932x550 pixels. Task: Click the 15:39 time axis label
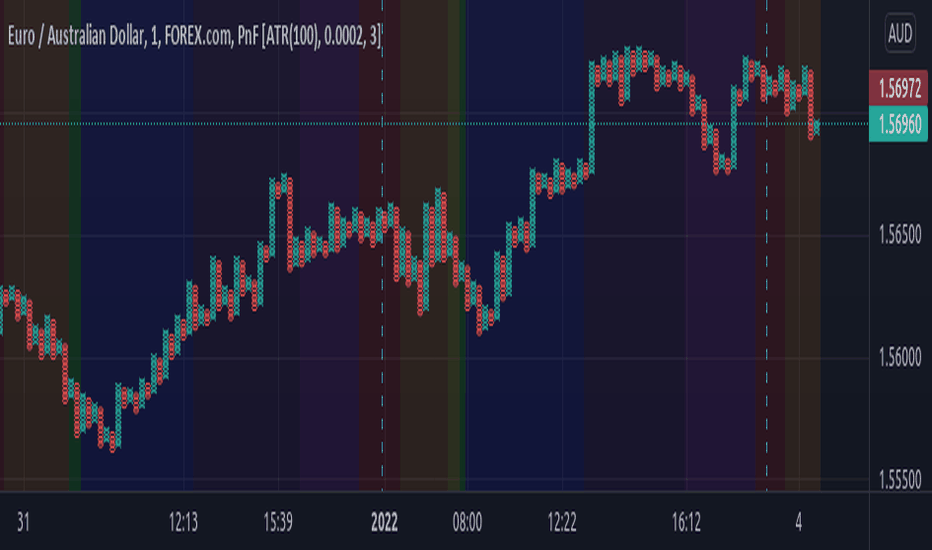[278, 523]
